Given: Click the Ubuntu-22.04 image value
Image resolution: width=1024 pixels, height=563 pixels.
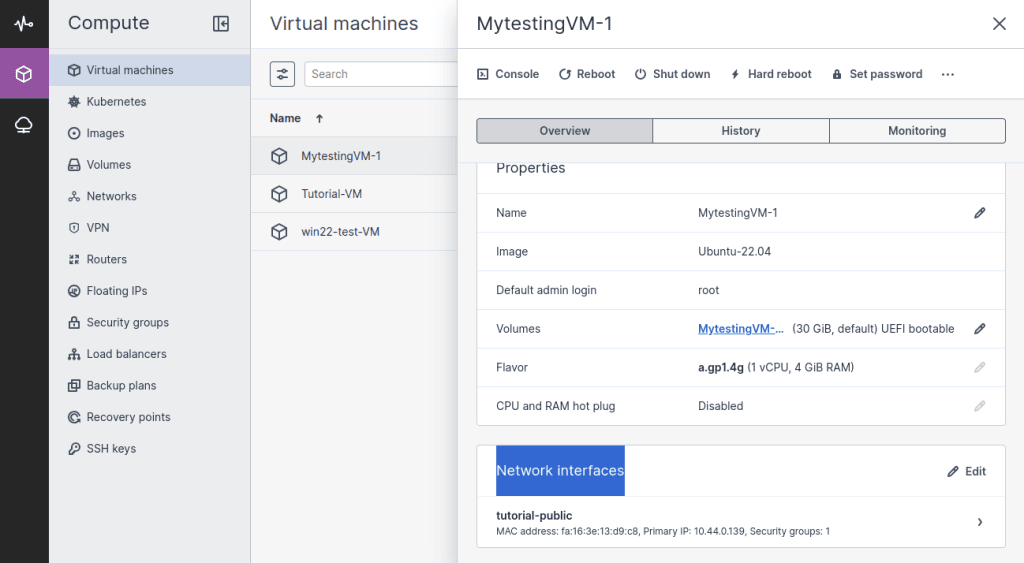Looking at the screenshot, I should (734, 251).
